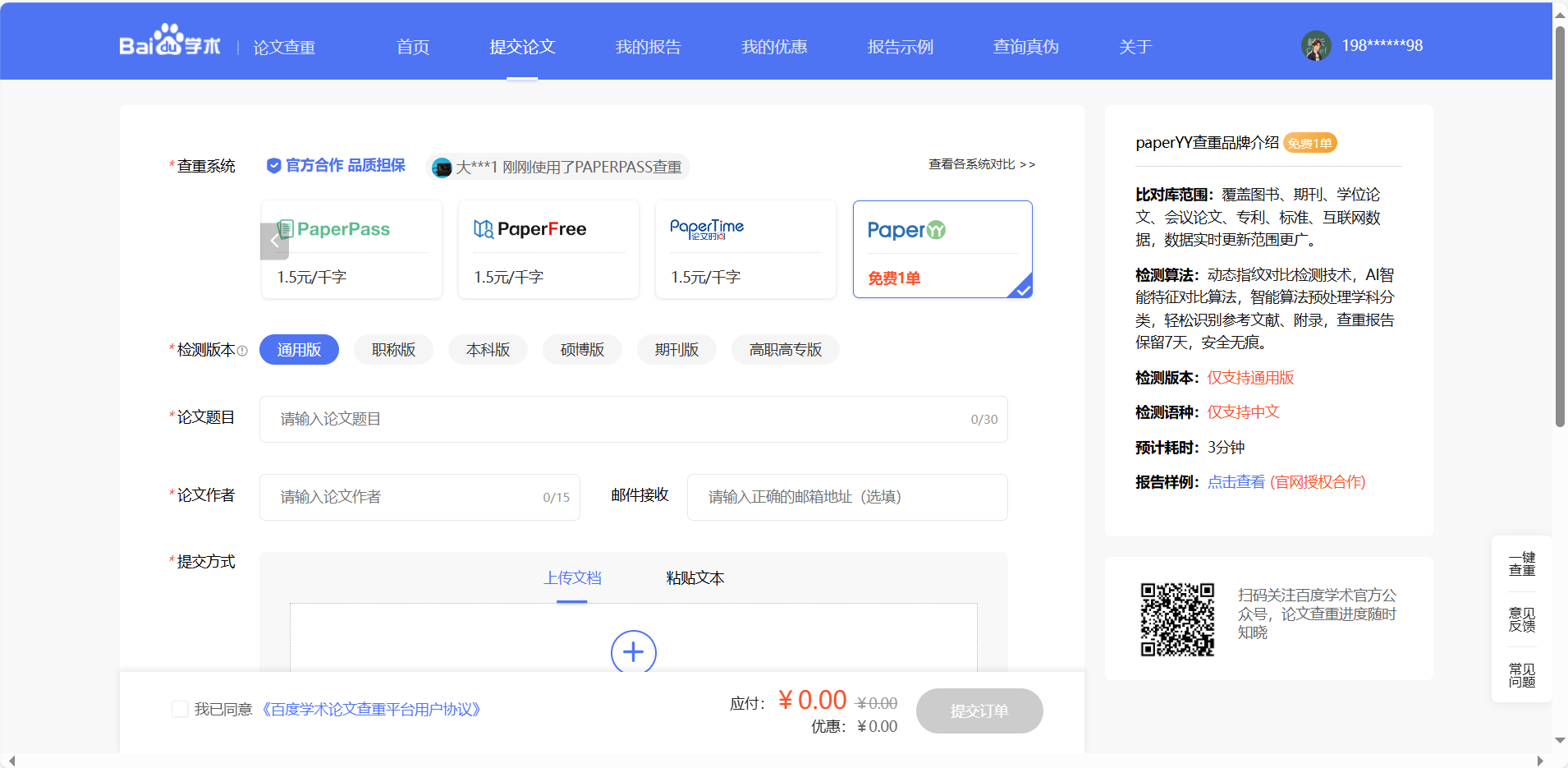
Task: Click the 一键查重 side button
Action: (x=1521, y=564)
